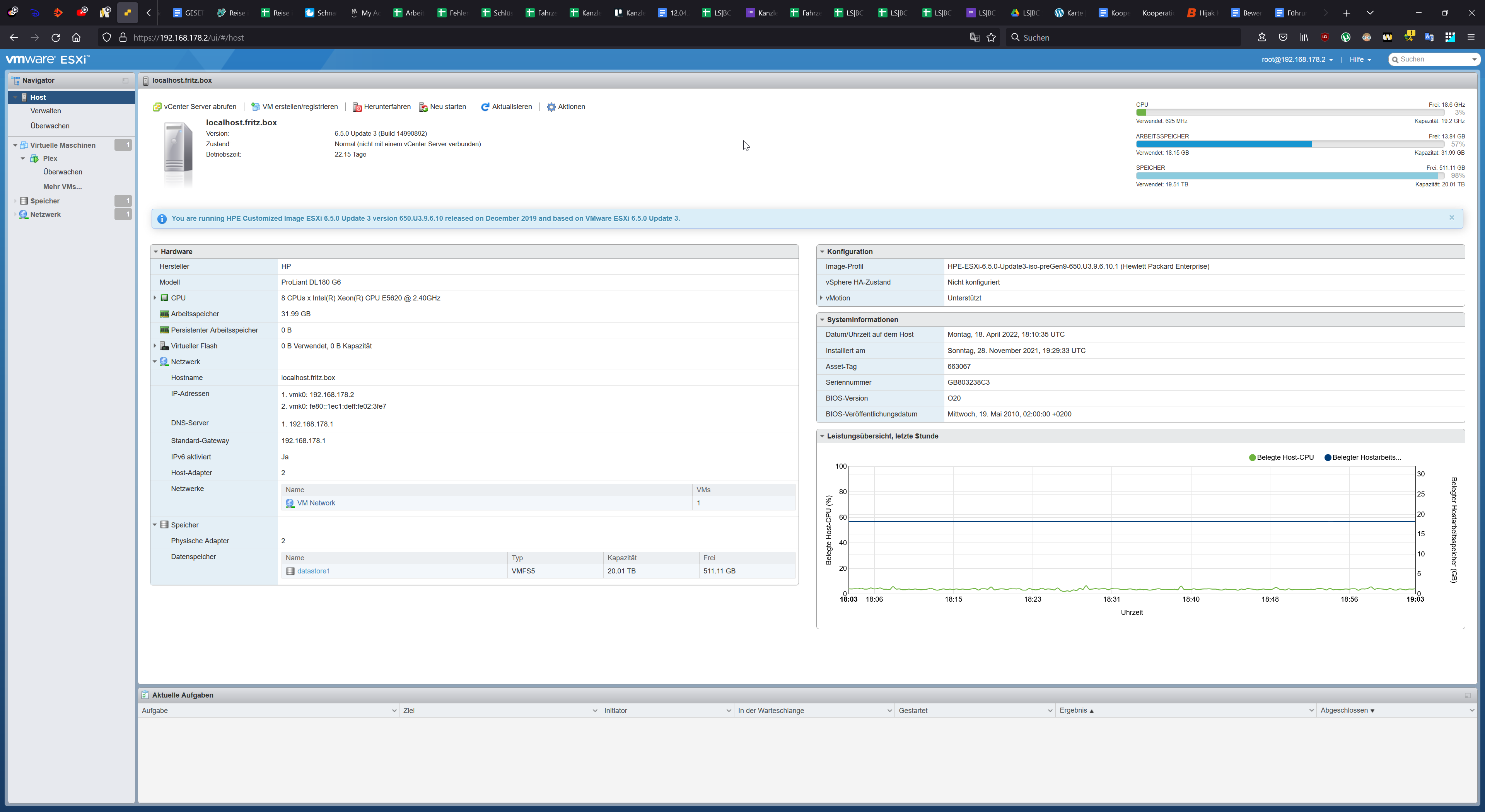1485x812 pixels.
Task: Select Speicher in the Navigator
Action: 45,201
